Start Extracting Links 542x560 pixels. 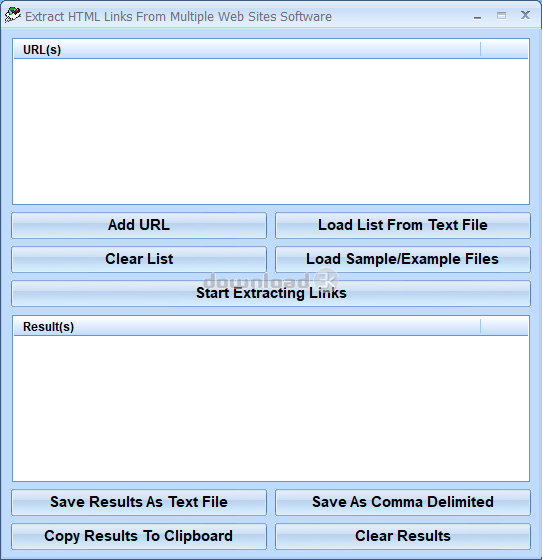pos(271,293)
